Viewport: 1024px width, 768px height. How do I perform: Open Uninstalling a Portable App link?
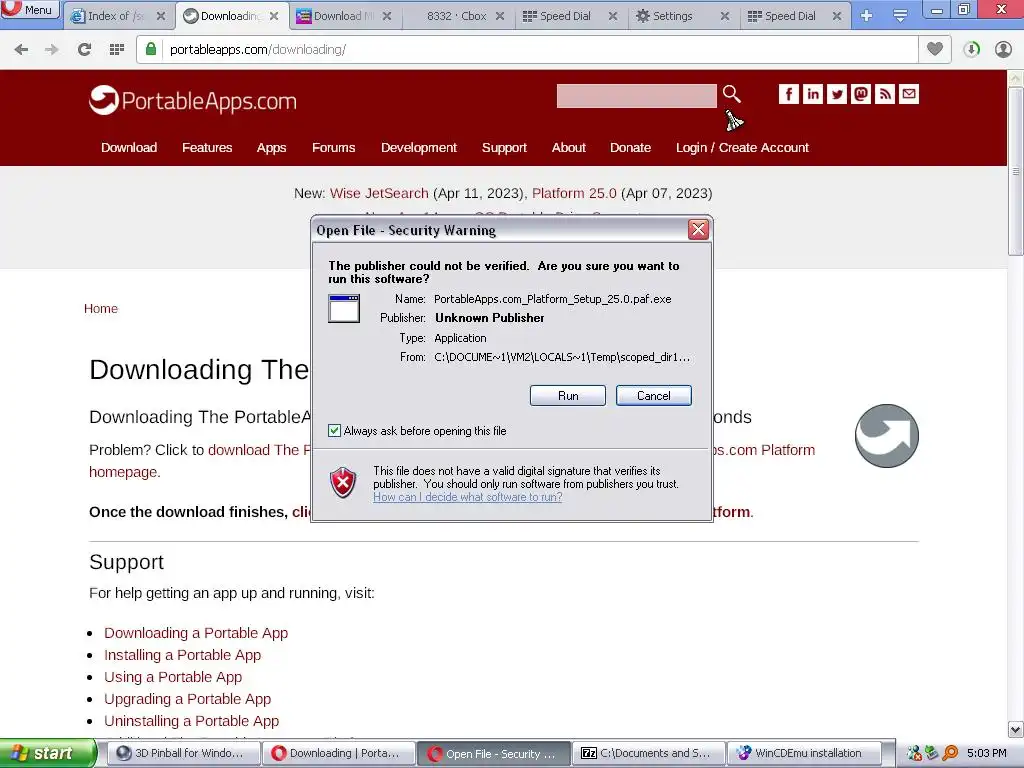tap(191, 721)
